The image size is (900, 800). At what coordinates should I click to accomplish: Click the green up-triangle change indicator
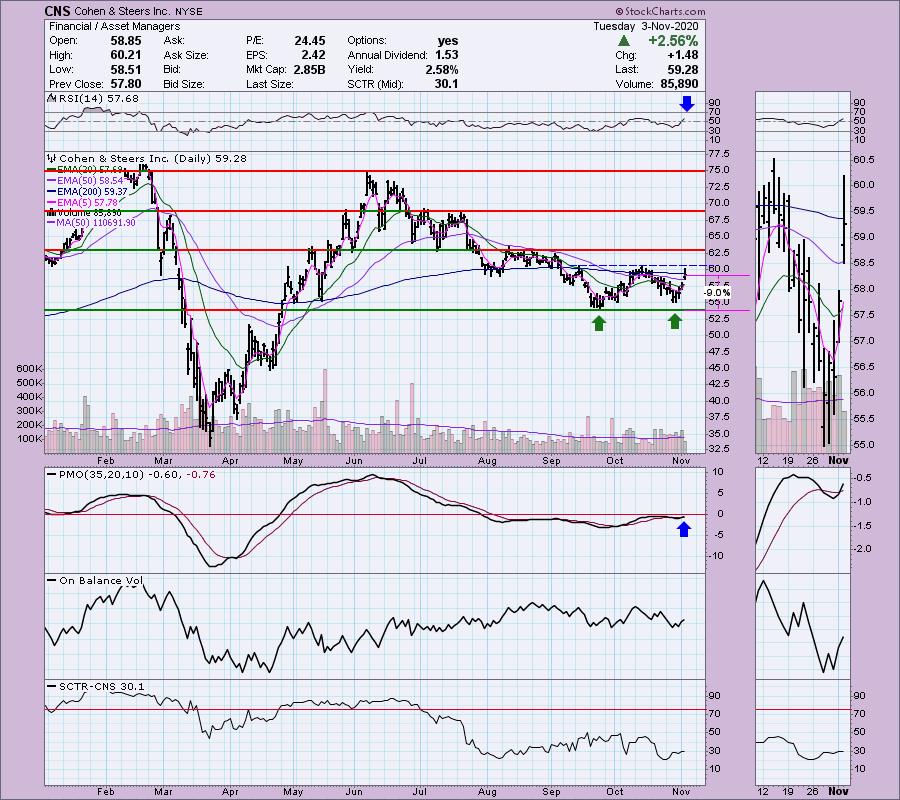[624, 41]
